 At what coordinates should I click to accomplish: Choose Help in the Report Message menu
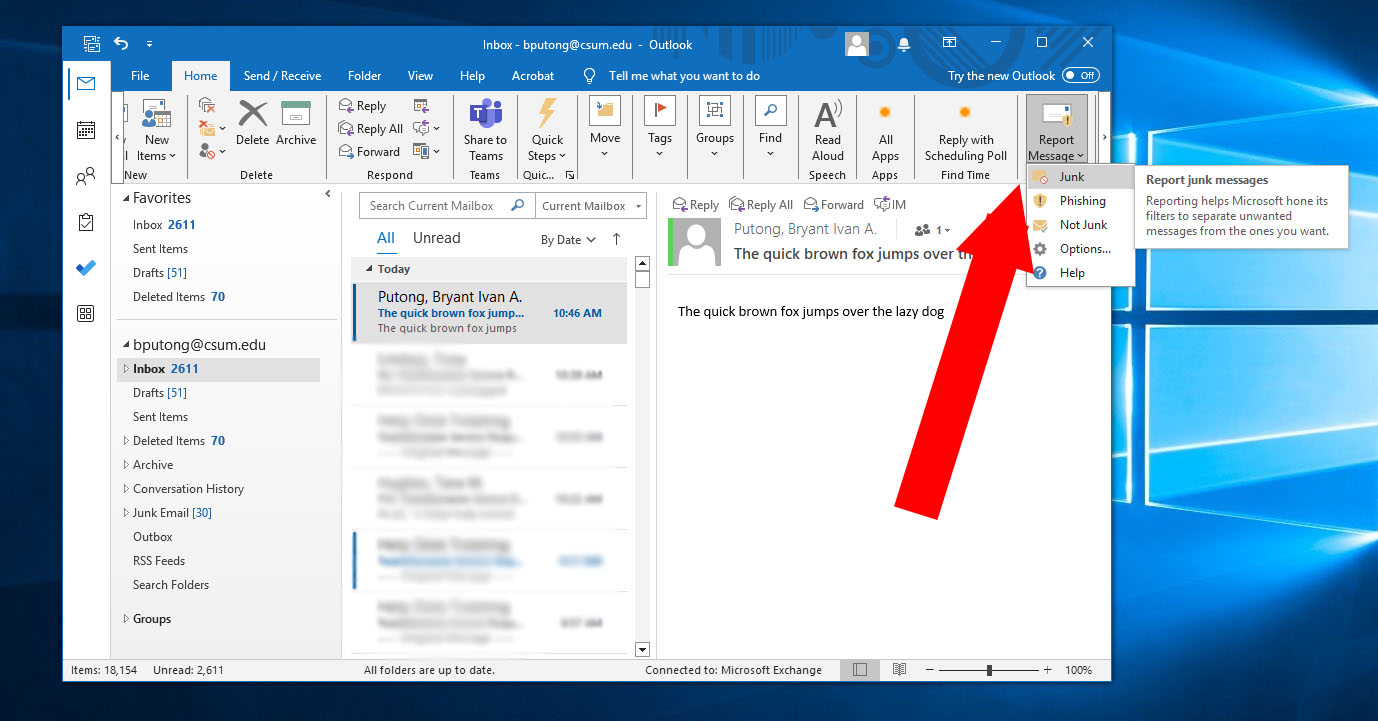pos(1080,273)
